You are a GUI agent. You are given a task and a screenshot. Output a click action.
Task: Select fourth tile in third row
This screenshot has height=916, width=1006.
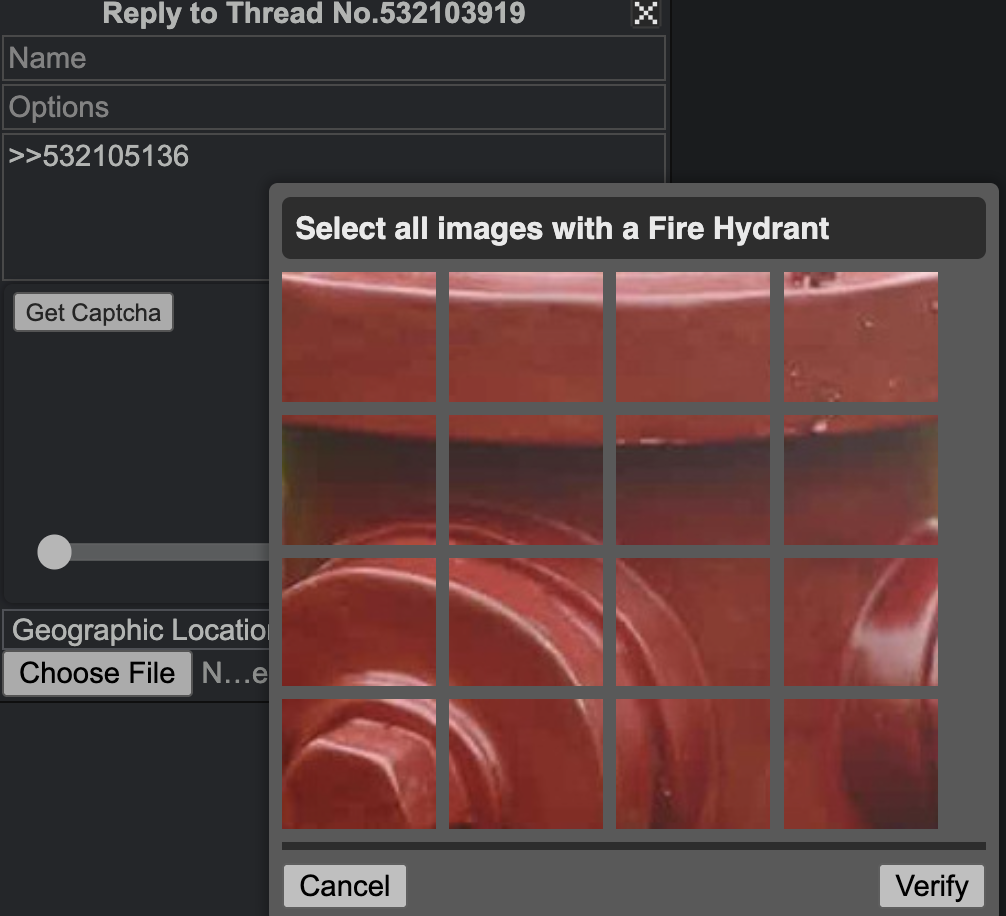(860, 622)
